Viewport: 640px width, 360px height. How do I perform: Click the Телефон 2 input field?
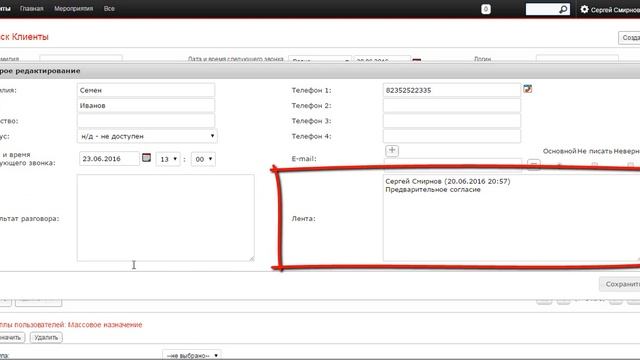[x=452, y=105]
